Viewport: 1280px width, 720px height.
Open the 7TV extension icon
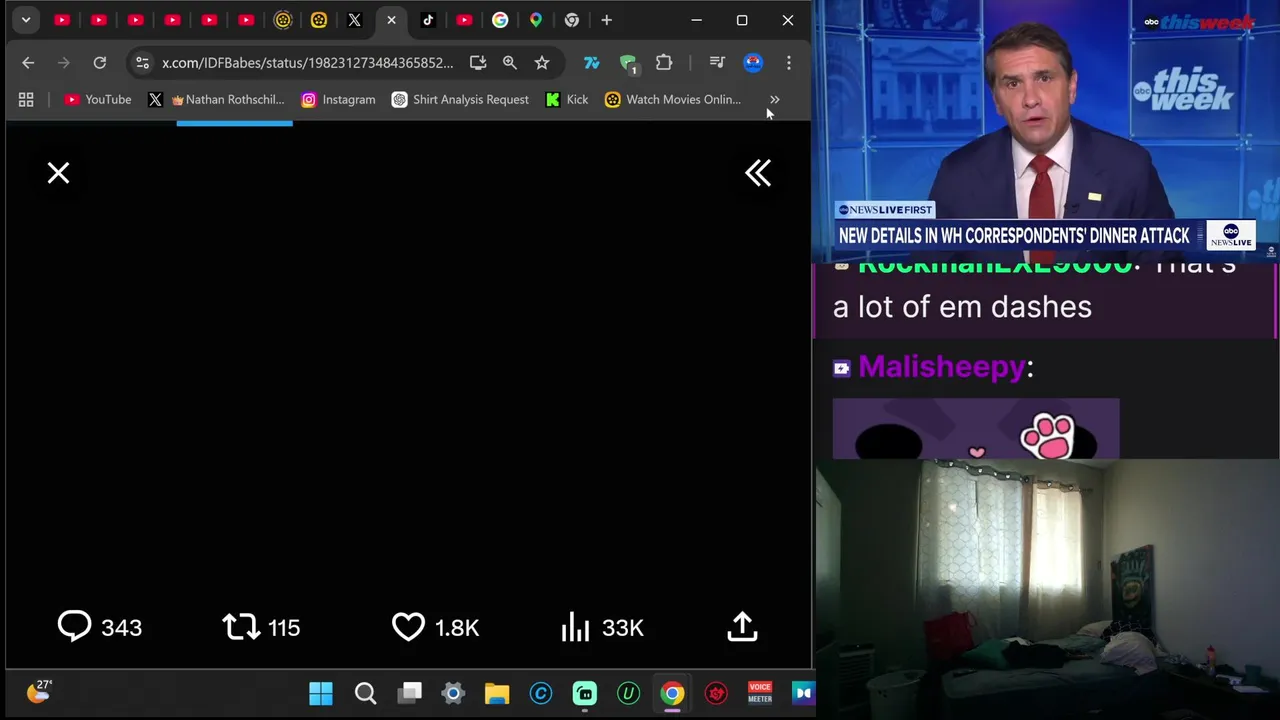click(592, 63)
